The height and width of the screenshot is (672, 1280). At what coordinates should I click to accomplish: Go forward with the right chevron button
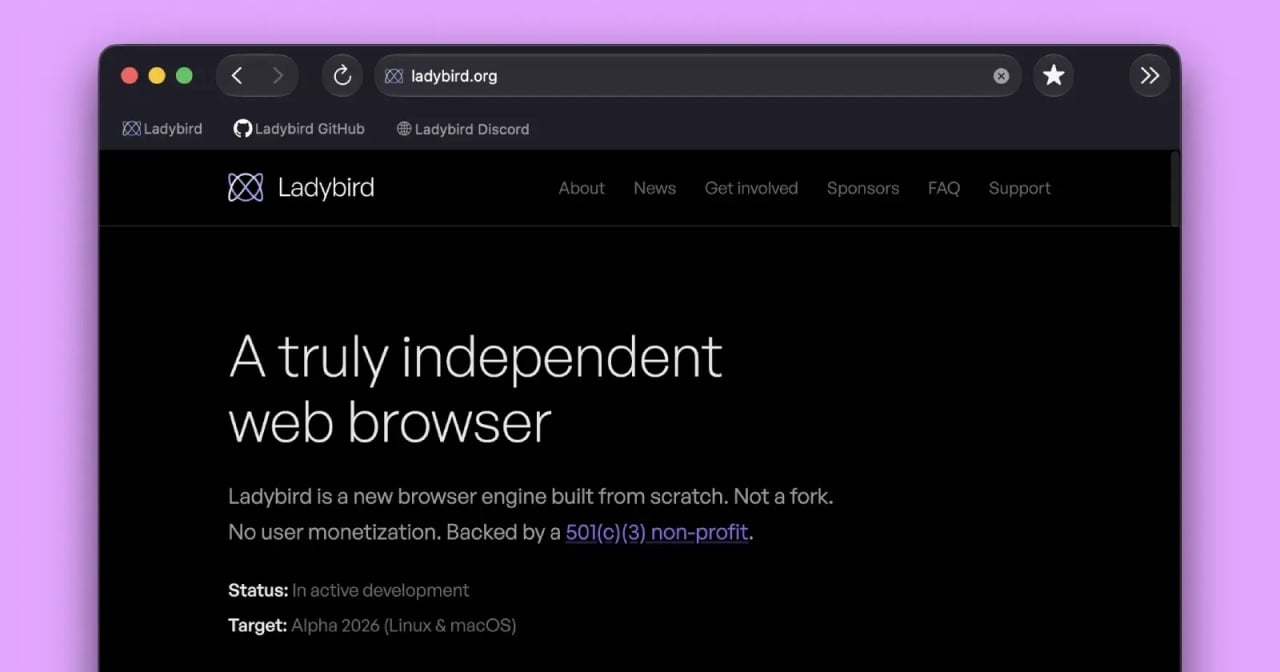click(277, 76)
